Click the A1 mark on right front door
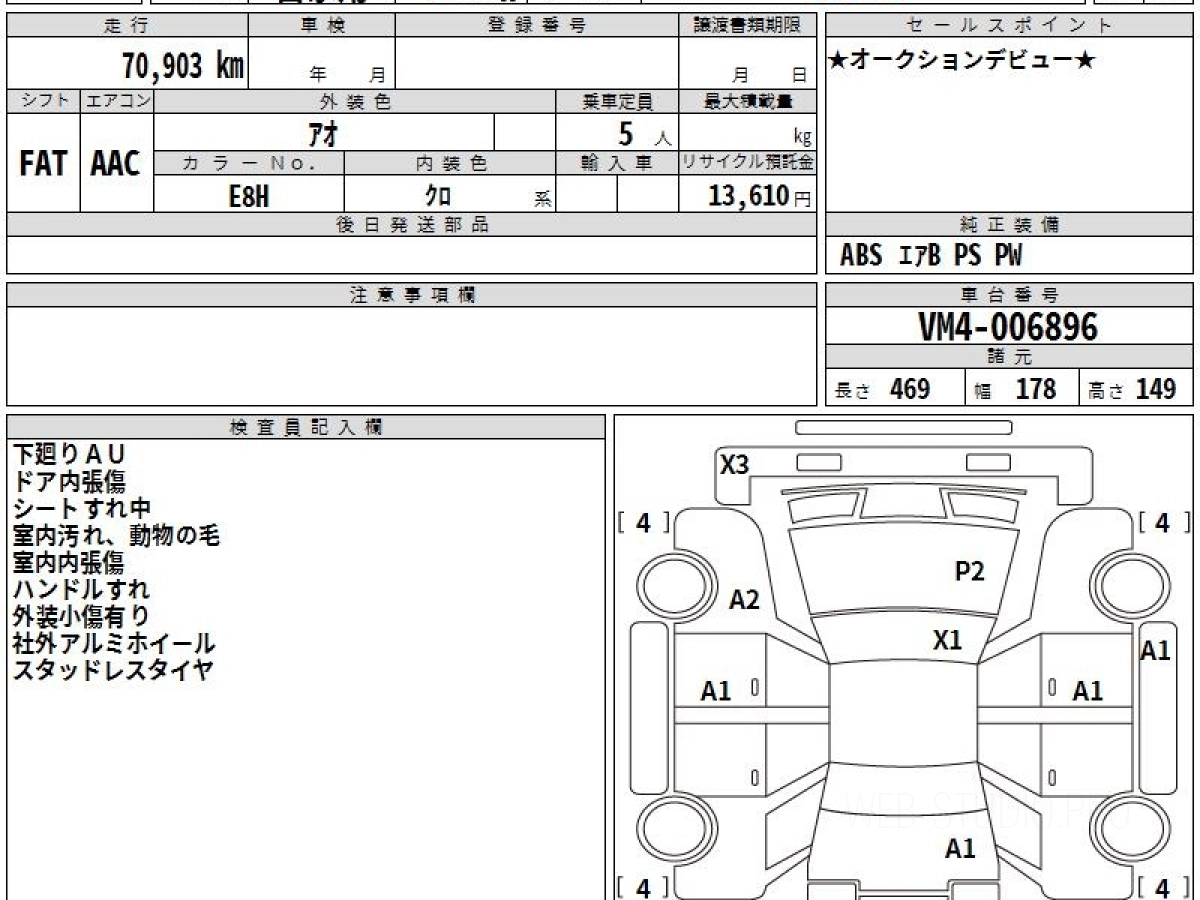The height and width of the screenshot is (900, 1200). point(1087,690)
